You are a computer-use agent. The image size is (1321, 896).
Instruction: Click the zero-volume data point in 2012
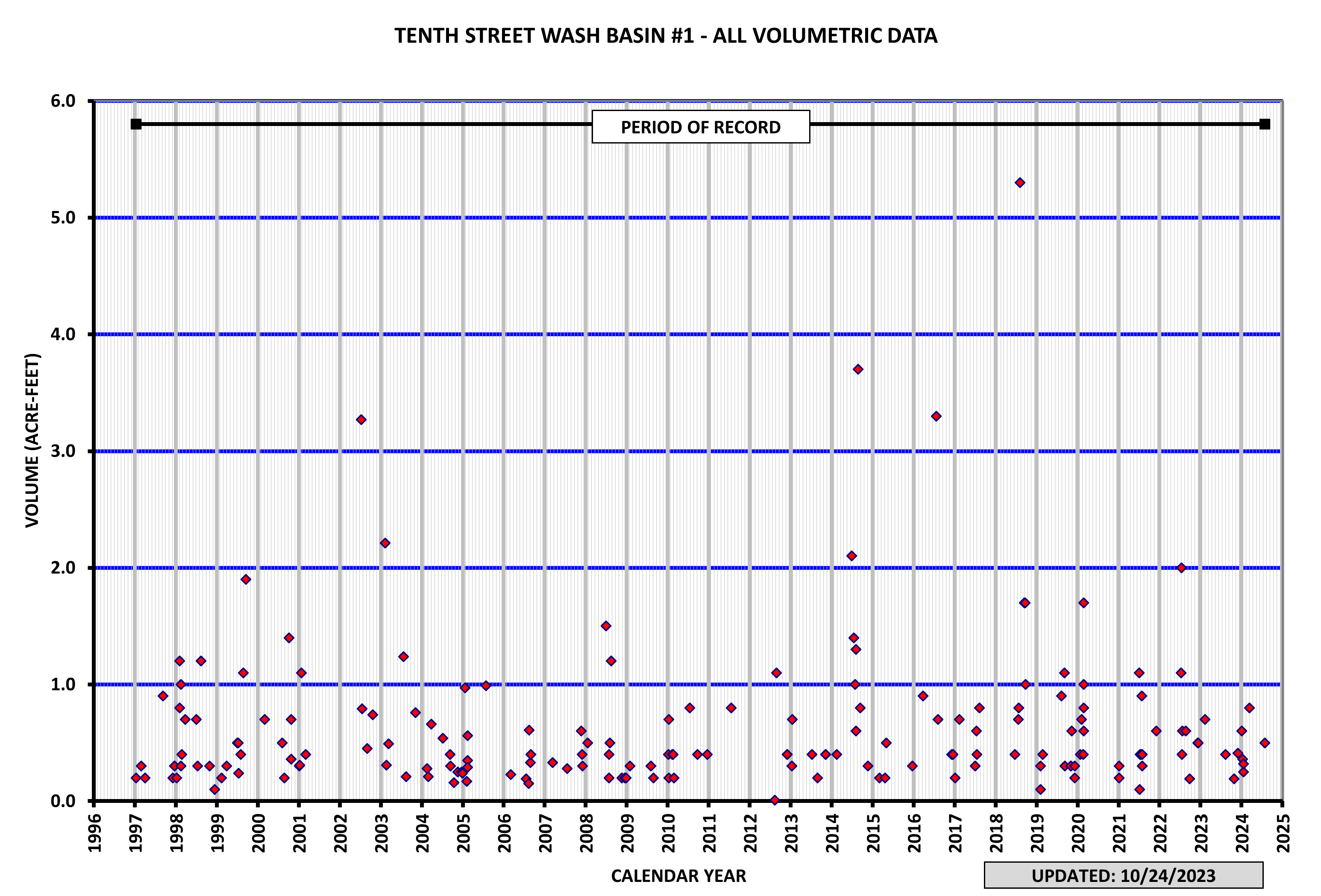point(774,800)
